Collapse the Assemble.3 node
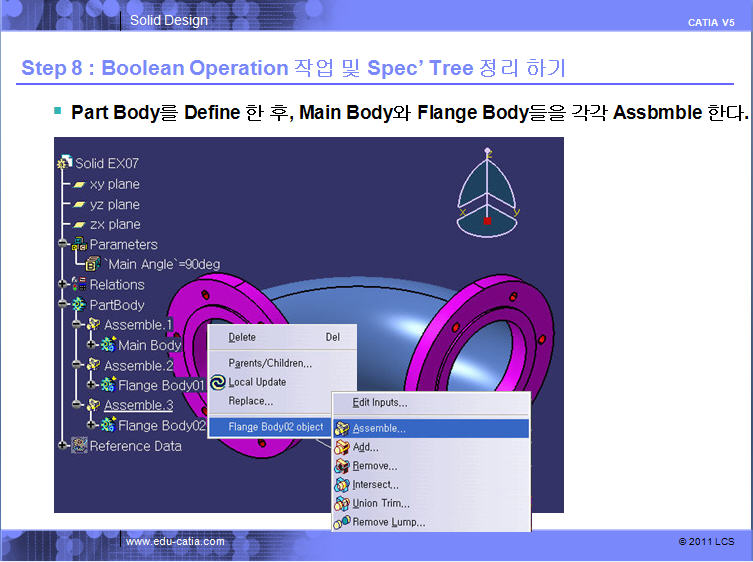 click(77, 404)
